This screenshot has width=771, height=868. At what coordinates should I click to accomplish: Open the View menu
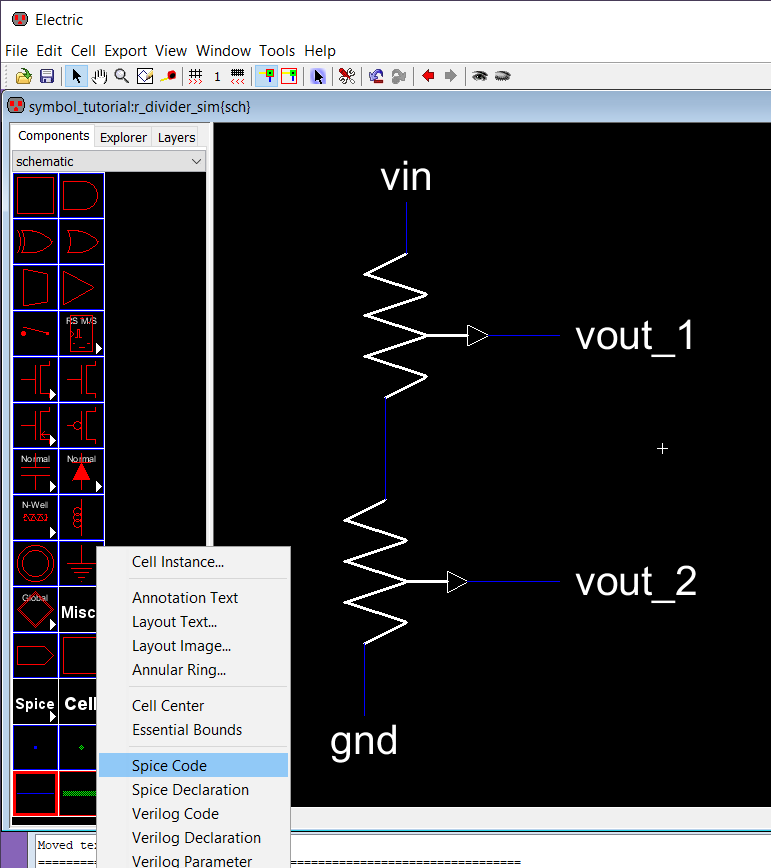[x=170, y=51]
